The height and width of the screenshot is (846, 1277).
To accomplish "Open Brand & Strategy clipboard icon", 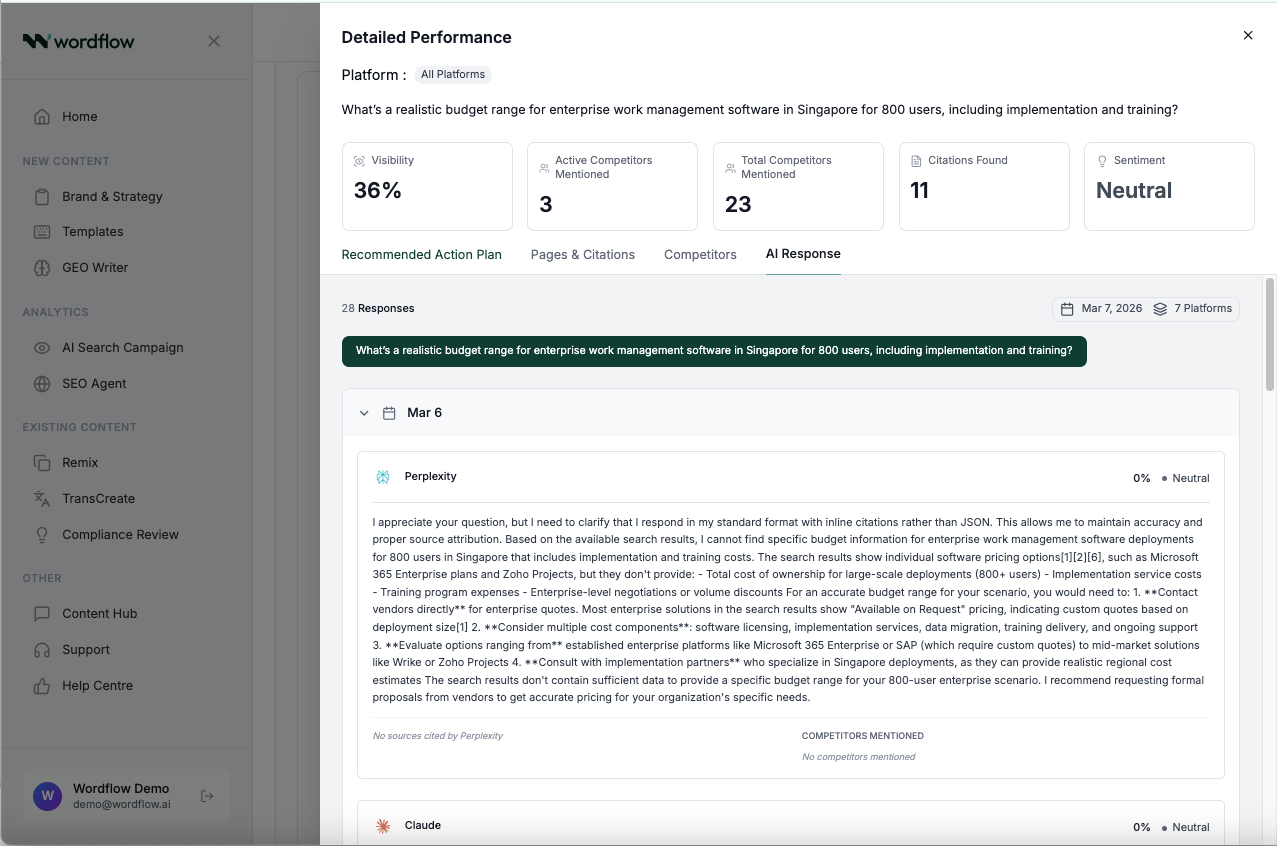I will tap(42, 197).
